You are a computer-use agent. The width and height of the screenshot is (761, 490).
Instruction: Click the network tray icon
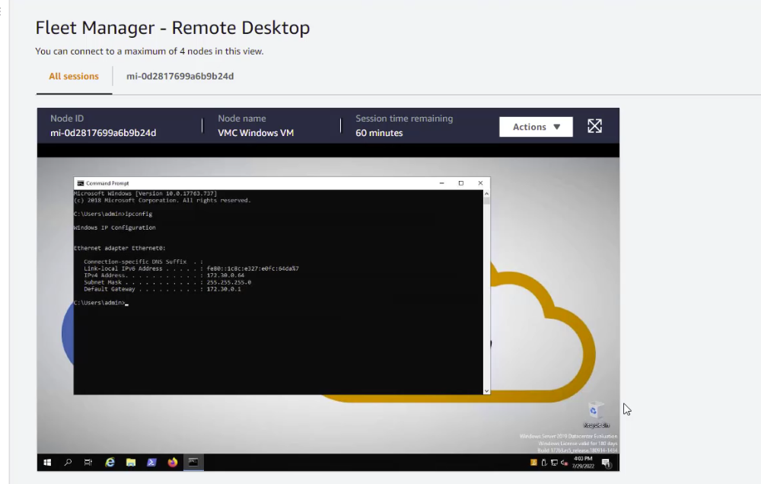coord(554,463)
